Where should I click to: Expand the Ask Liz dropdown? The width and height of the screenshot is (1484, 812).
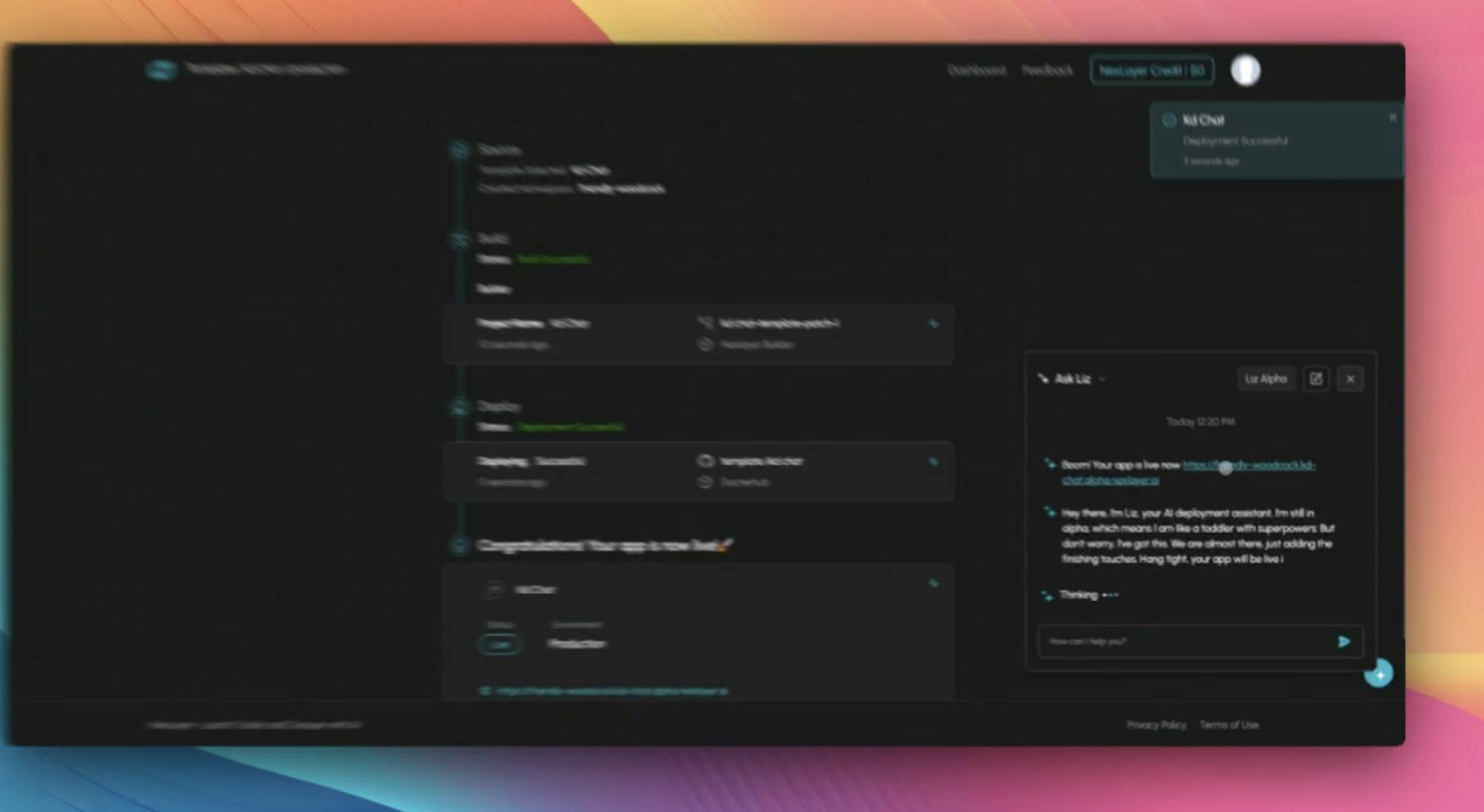point(1102,379)
